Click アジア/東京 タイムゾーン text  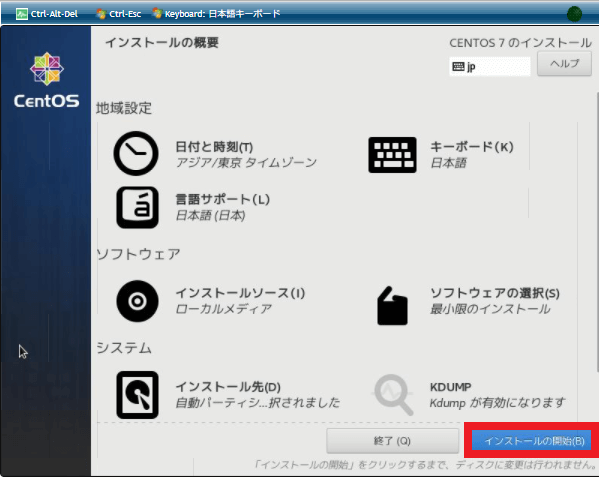(246, 163)
